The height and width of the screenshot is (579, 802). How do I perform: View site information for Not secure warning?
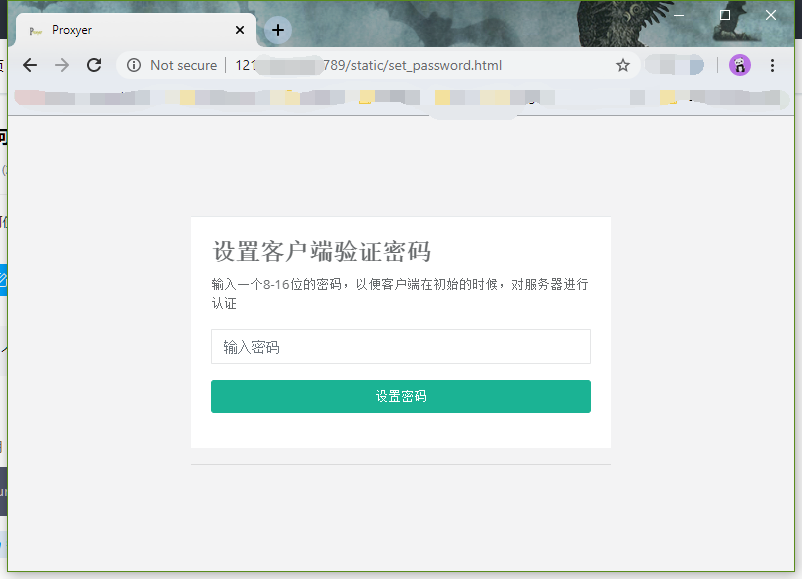coord(134,65)
